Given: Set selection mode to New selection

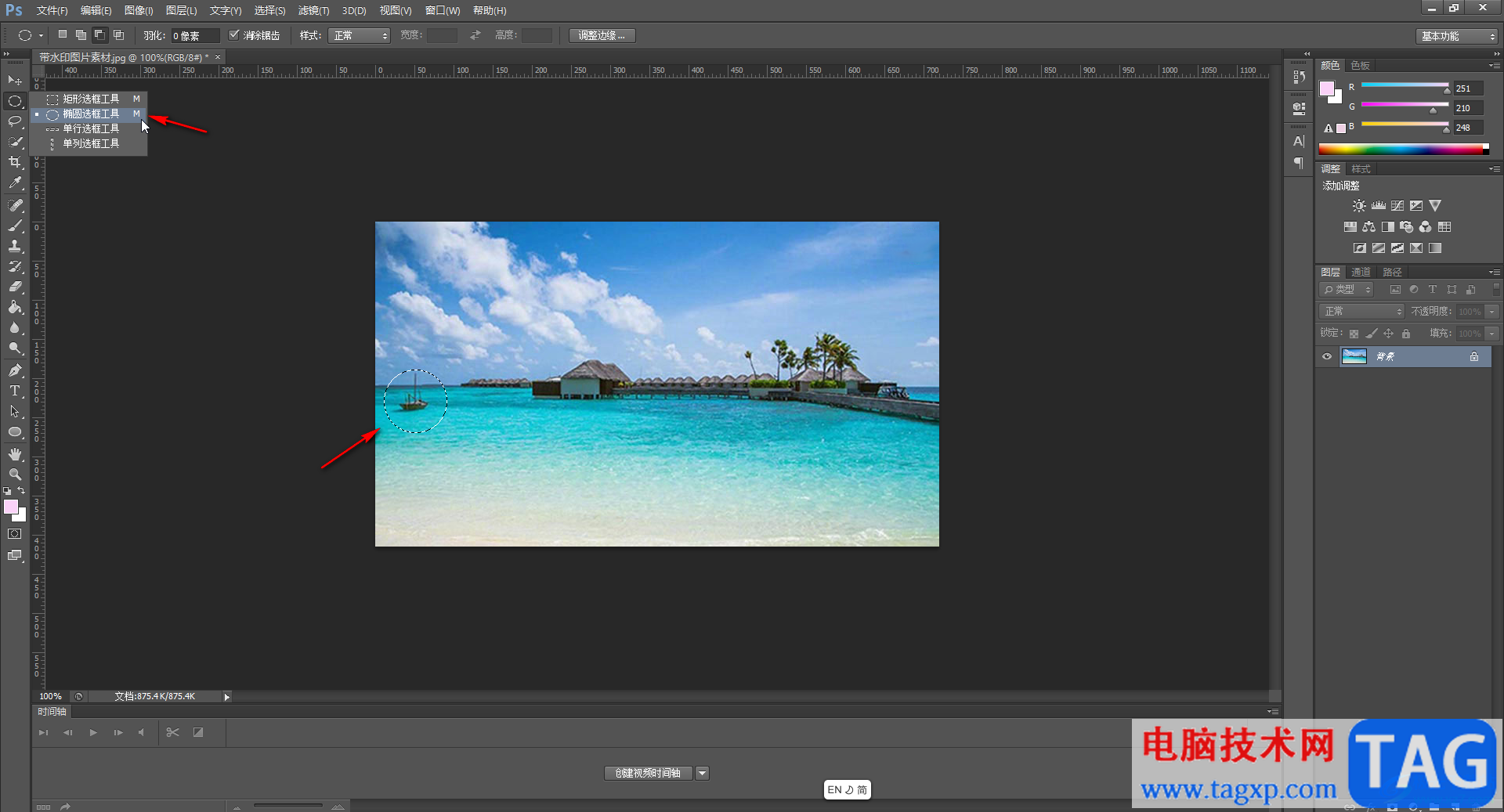Looking at the screenshot, I should pos(63,35).
